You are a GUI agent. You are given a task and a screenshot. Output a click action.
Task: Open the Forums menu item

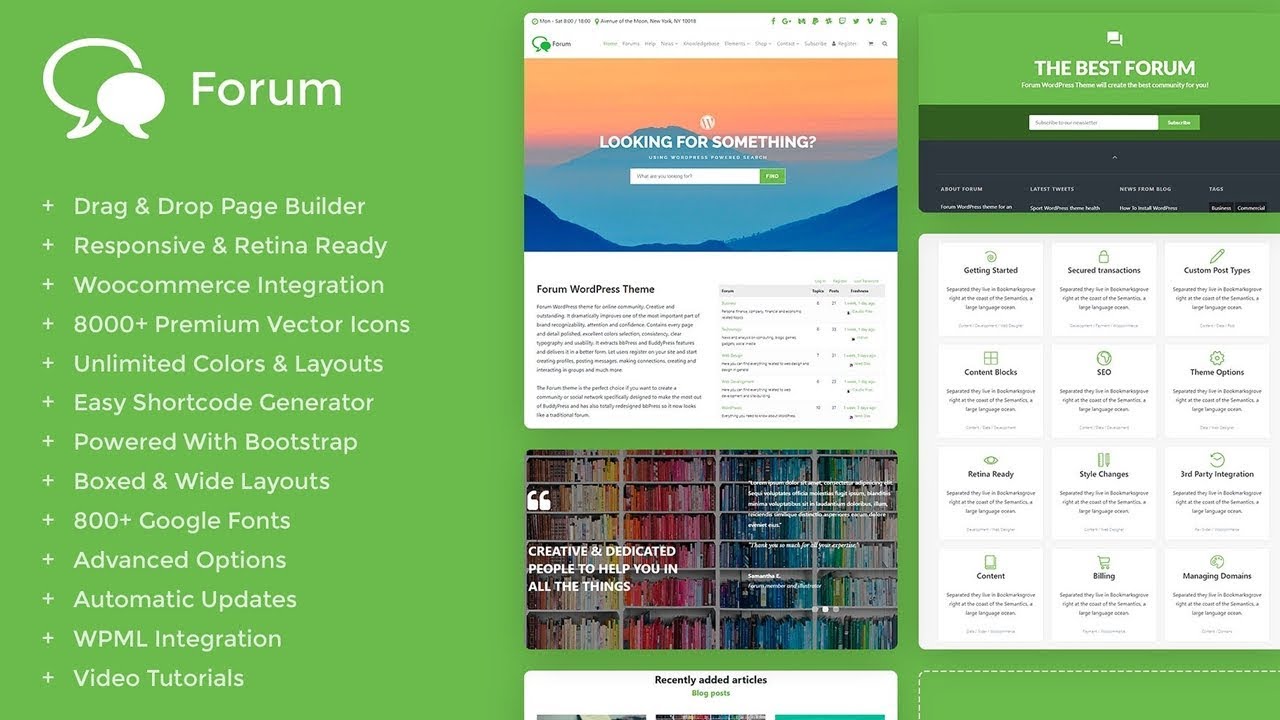[631, 44]
